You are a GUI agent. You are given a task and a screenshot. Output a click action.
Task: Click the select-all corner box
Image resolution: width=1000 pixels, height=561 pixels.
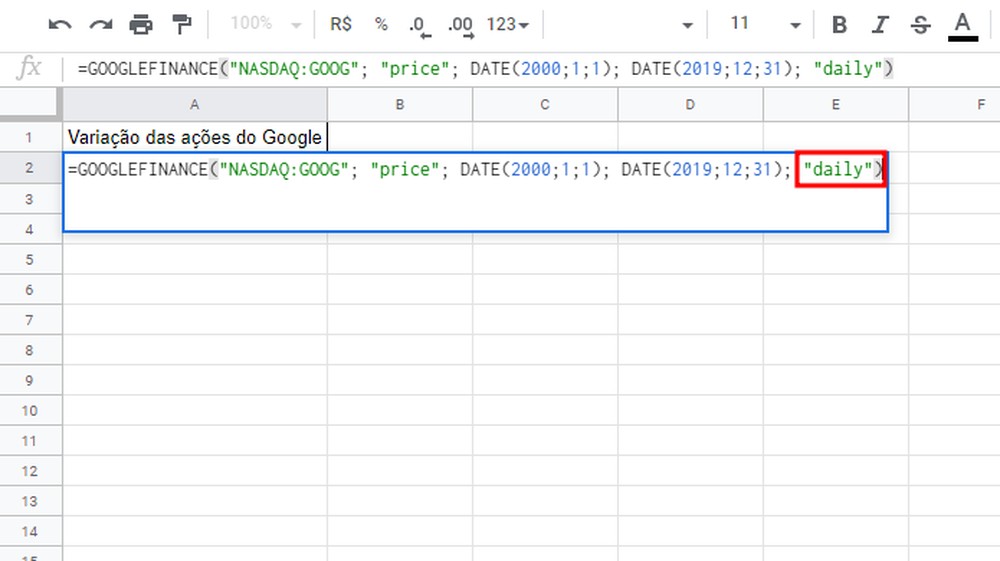click(31, 104)
